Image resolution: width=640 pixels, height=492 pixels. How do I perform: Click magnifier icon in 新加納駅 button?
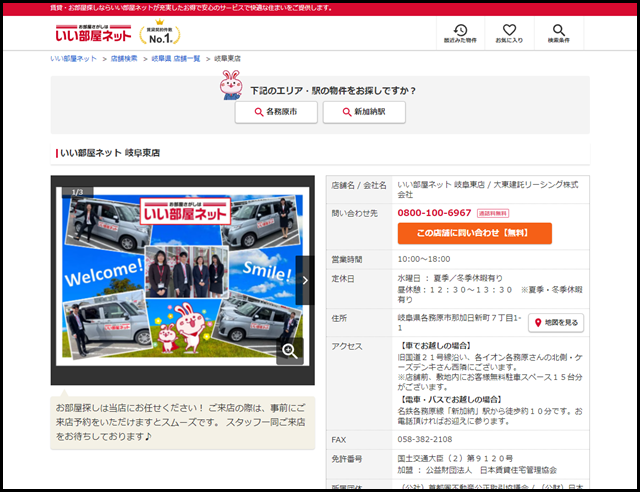pyautogui.click(x=347, y=112)
